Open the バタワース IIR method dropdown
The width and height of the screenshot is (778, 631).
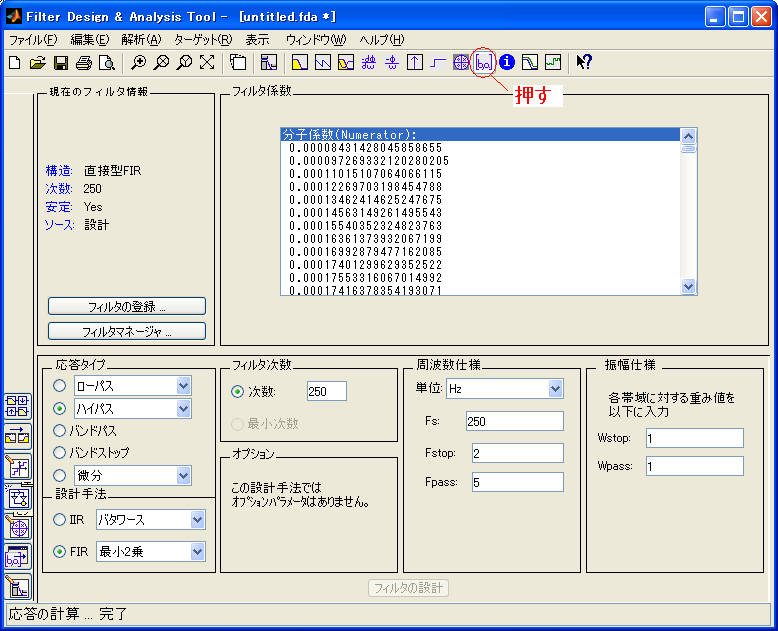click(x=197, y=520)
